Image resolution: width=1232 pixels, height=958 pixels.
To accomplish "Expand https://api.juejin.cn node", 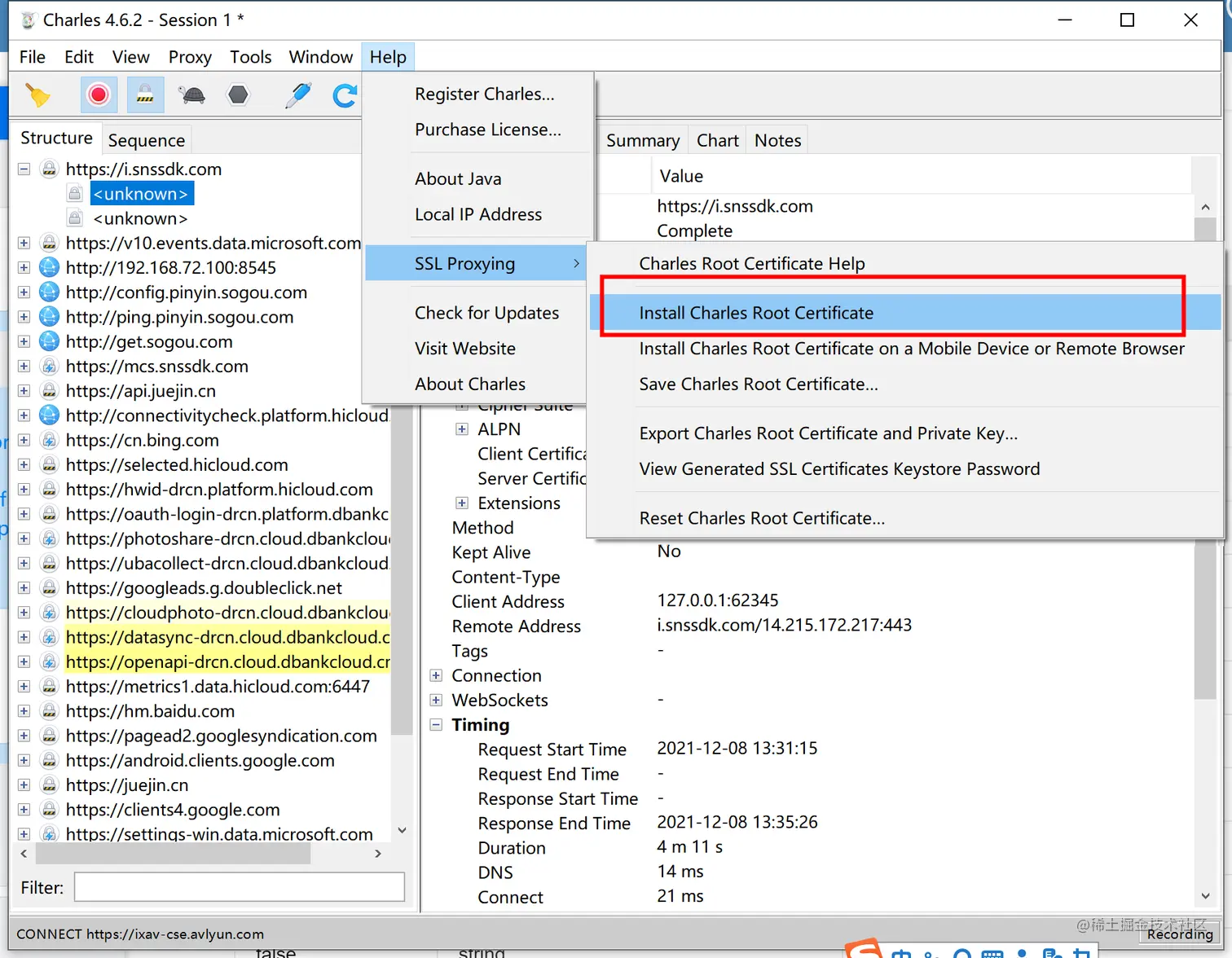I will tap(24, 391).
